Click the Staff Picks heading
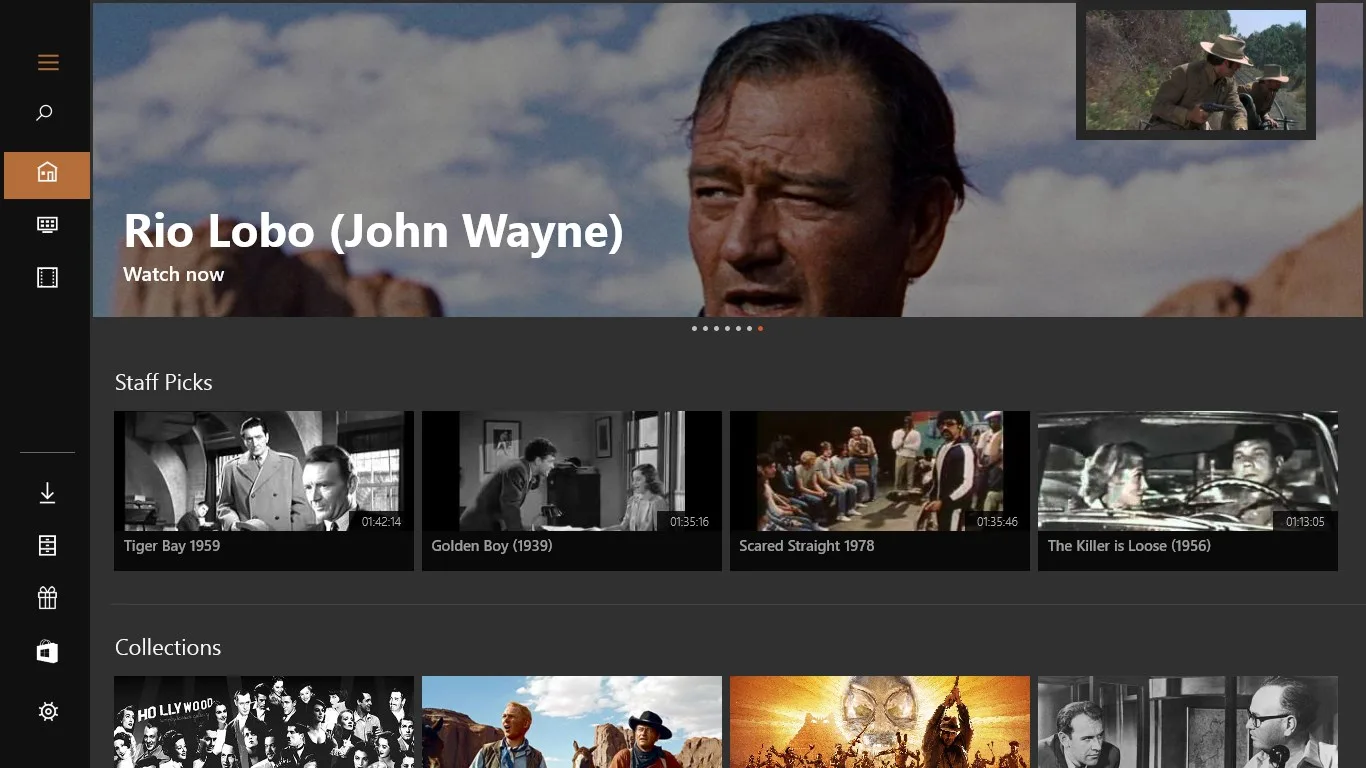Image resolution: width=1366 pixels, height=768 pixels. [164, 382]
